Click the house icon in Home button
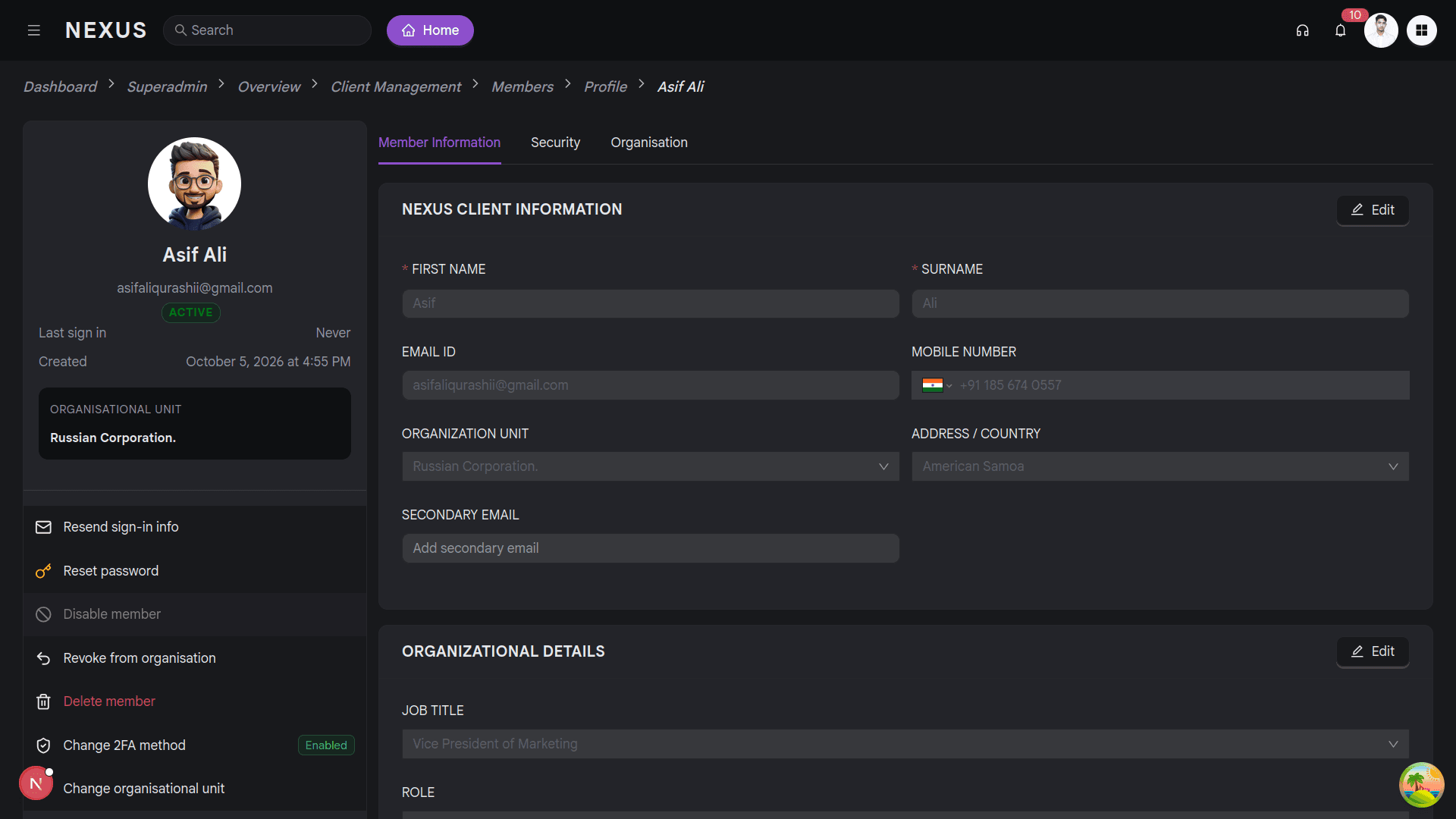The height and width of the screenshot is (819, 1456). point(409,30)
